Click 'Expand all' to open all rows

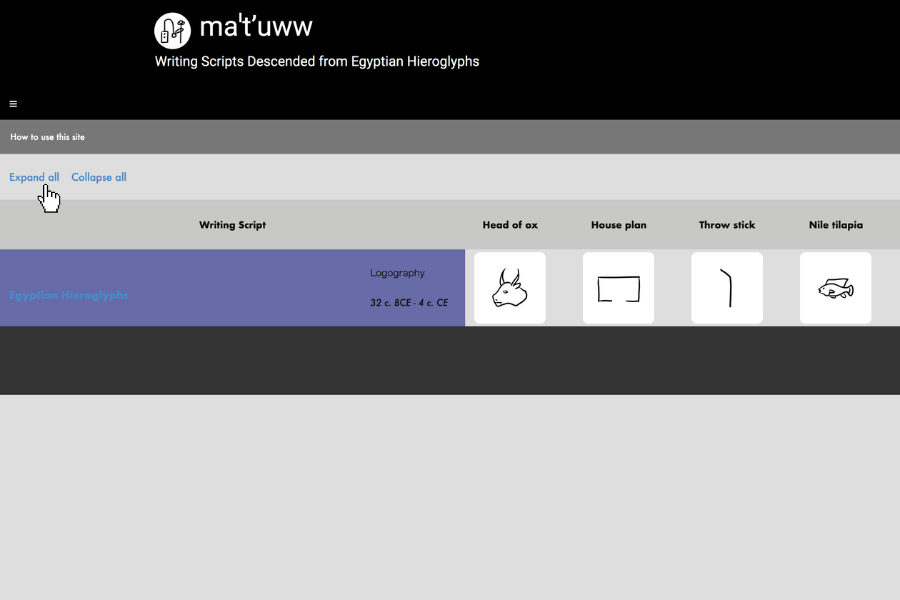pyautogui.click(x=34, y=177)
